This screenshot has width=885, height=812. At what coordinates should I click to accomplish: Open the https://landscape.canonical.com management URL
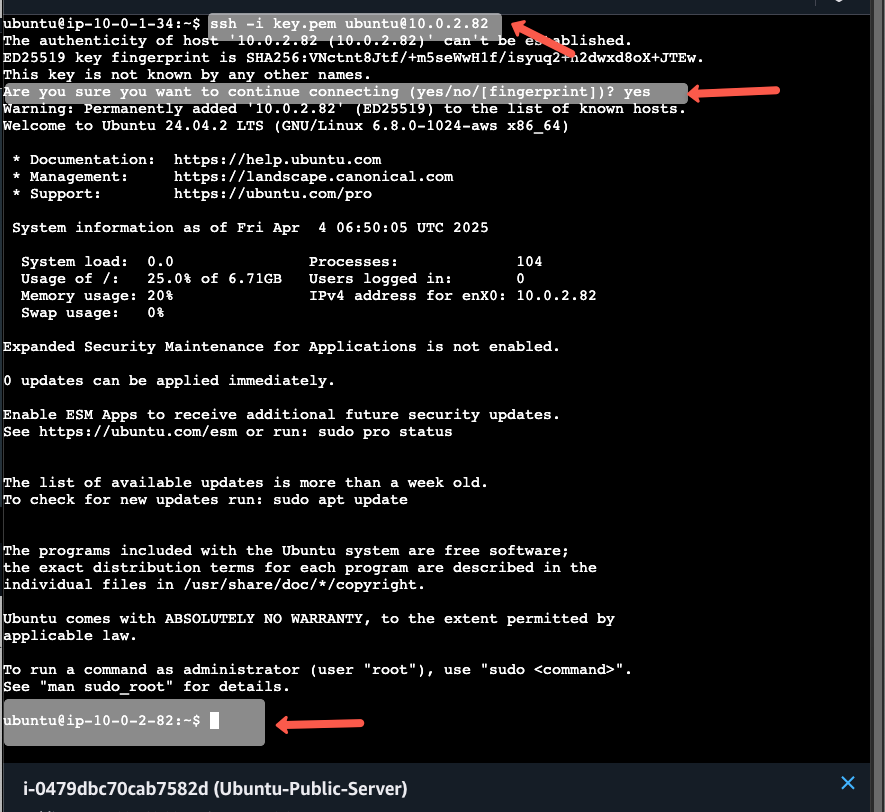click(x=313, y=177)
